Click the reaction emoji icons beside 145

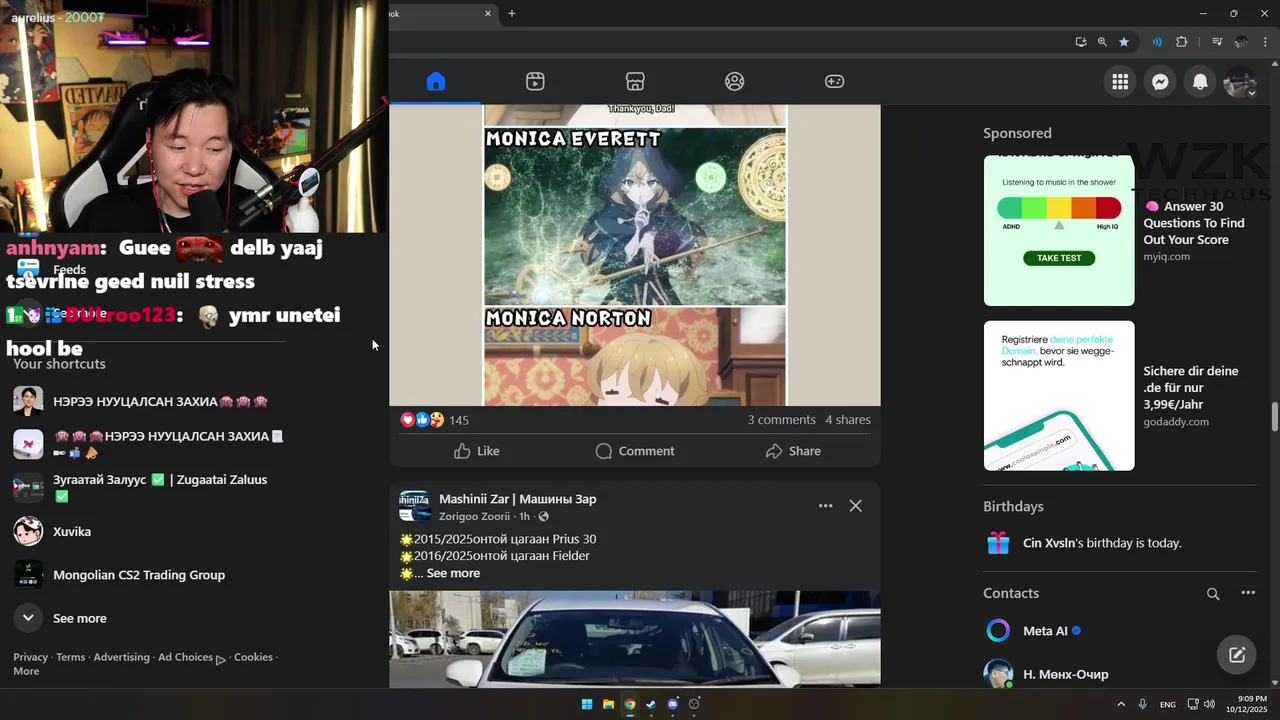[422, 420]
